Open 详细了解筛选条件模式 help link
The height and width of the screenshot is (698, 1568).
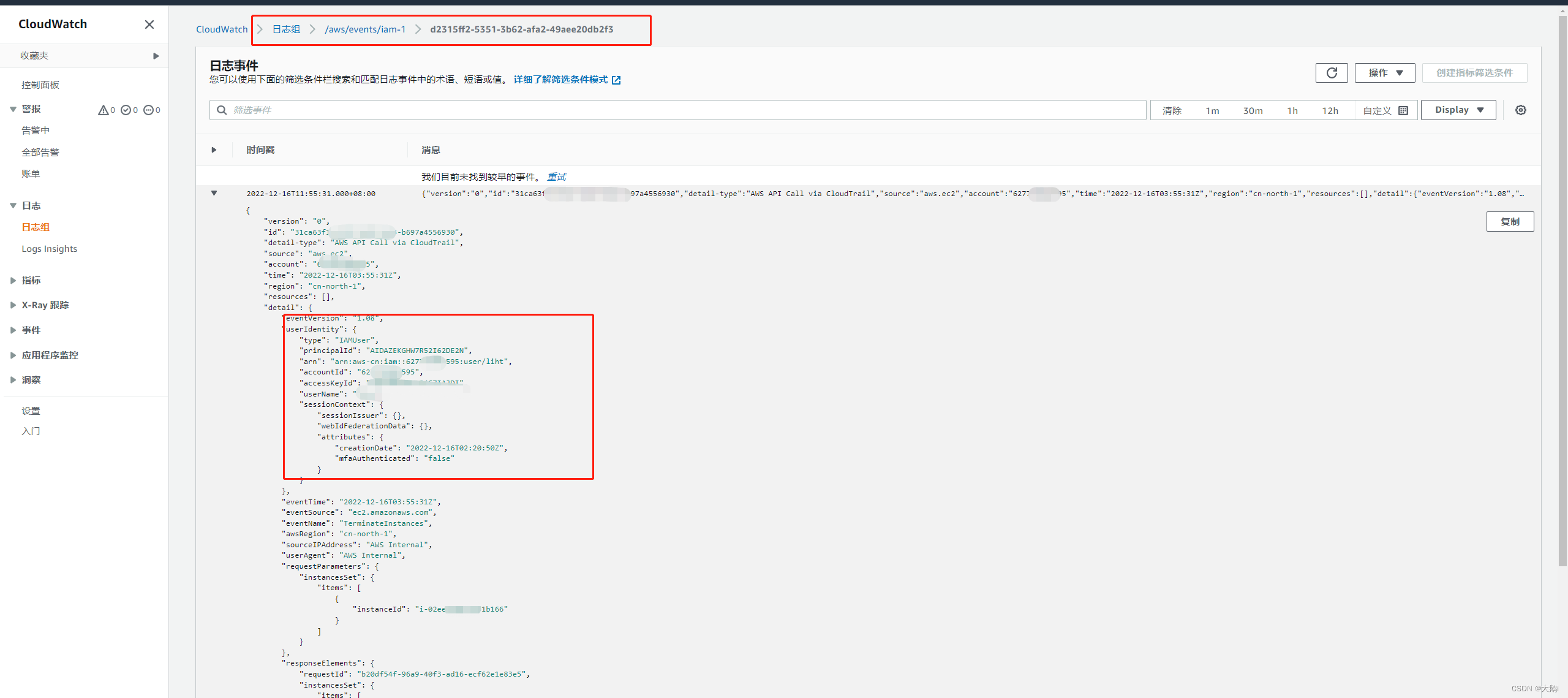(x=560, y=80)
